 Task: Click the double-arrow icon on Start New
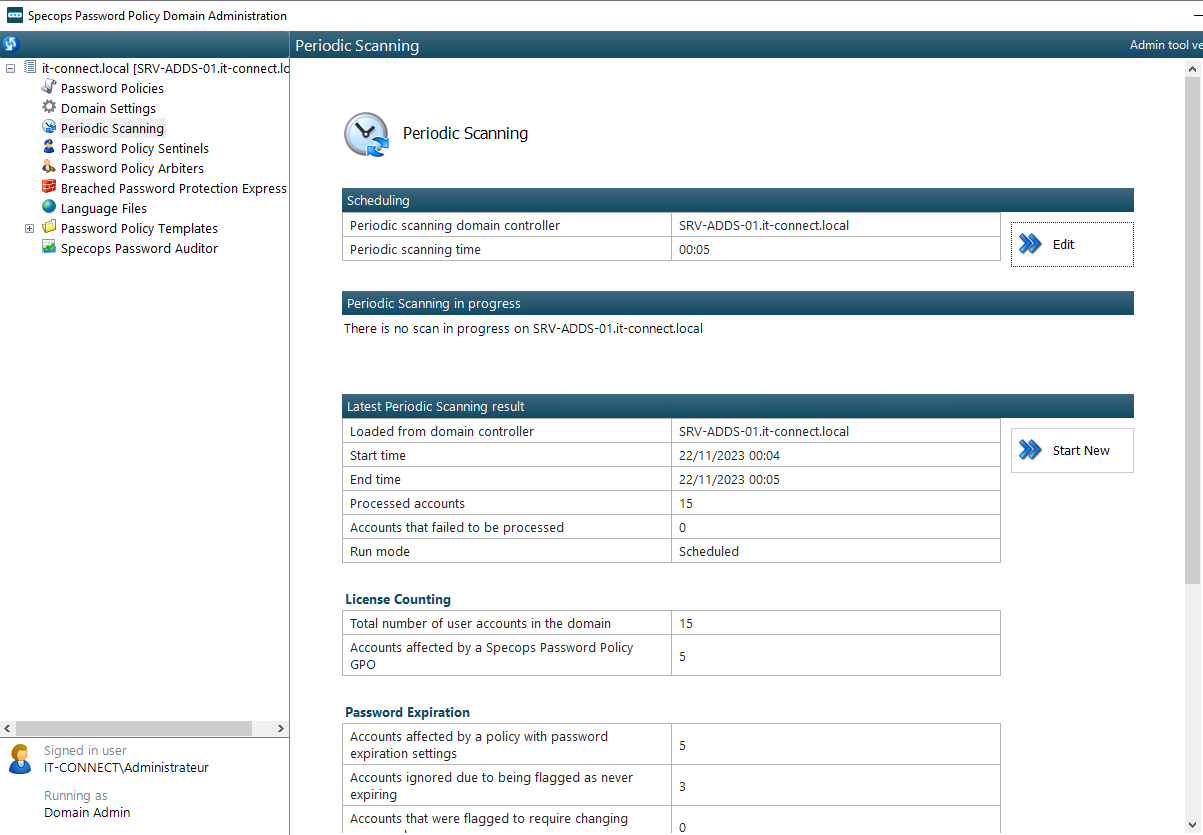pyautogui.click(x=1030, y=450)
